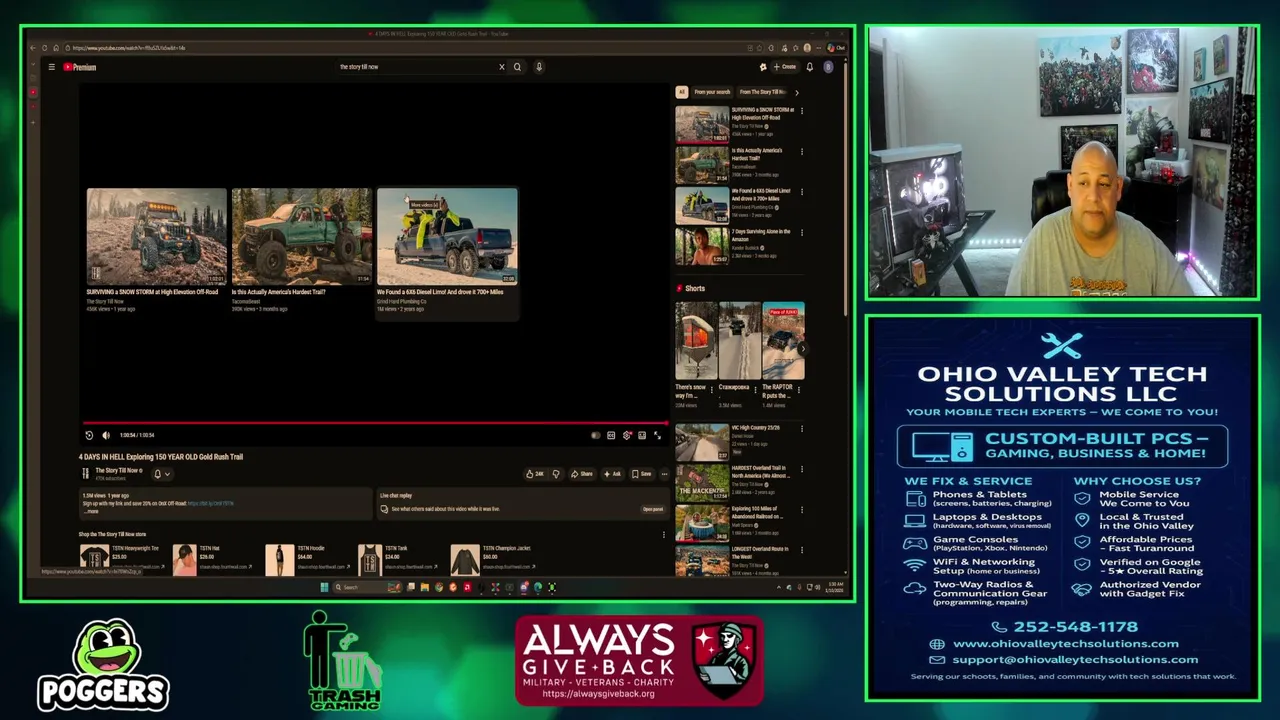Click the Ask button under the video
1280x720 pixels.
coord(612,474)
